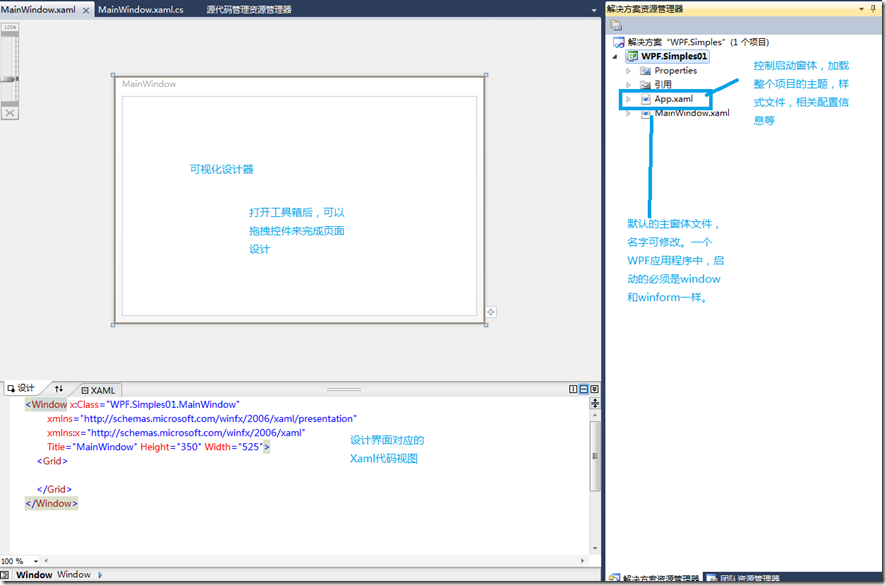
Task: Click the xmlns:x namespace line
Action: click(176, 433)
